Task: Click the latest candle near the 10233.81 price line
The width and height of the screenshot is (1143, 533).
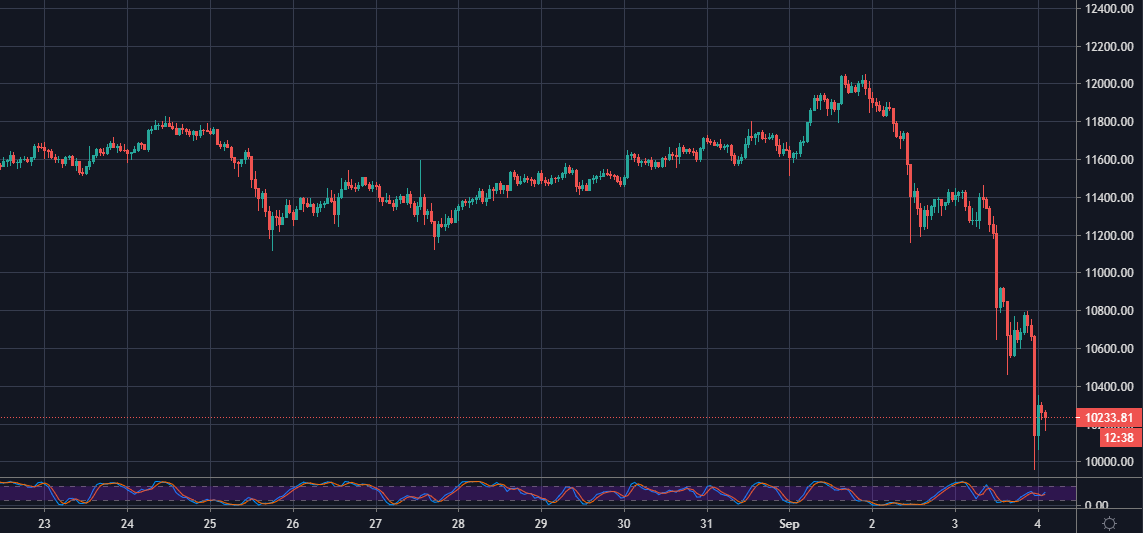Action: [x=1045, y=417]
